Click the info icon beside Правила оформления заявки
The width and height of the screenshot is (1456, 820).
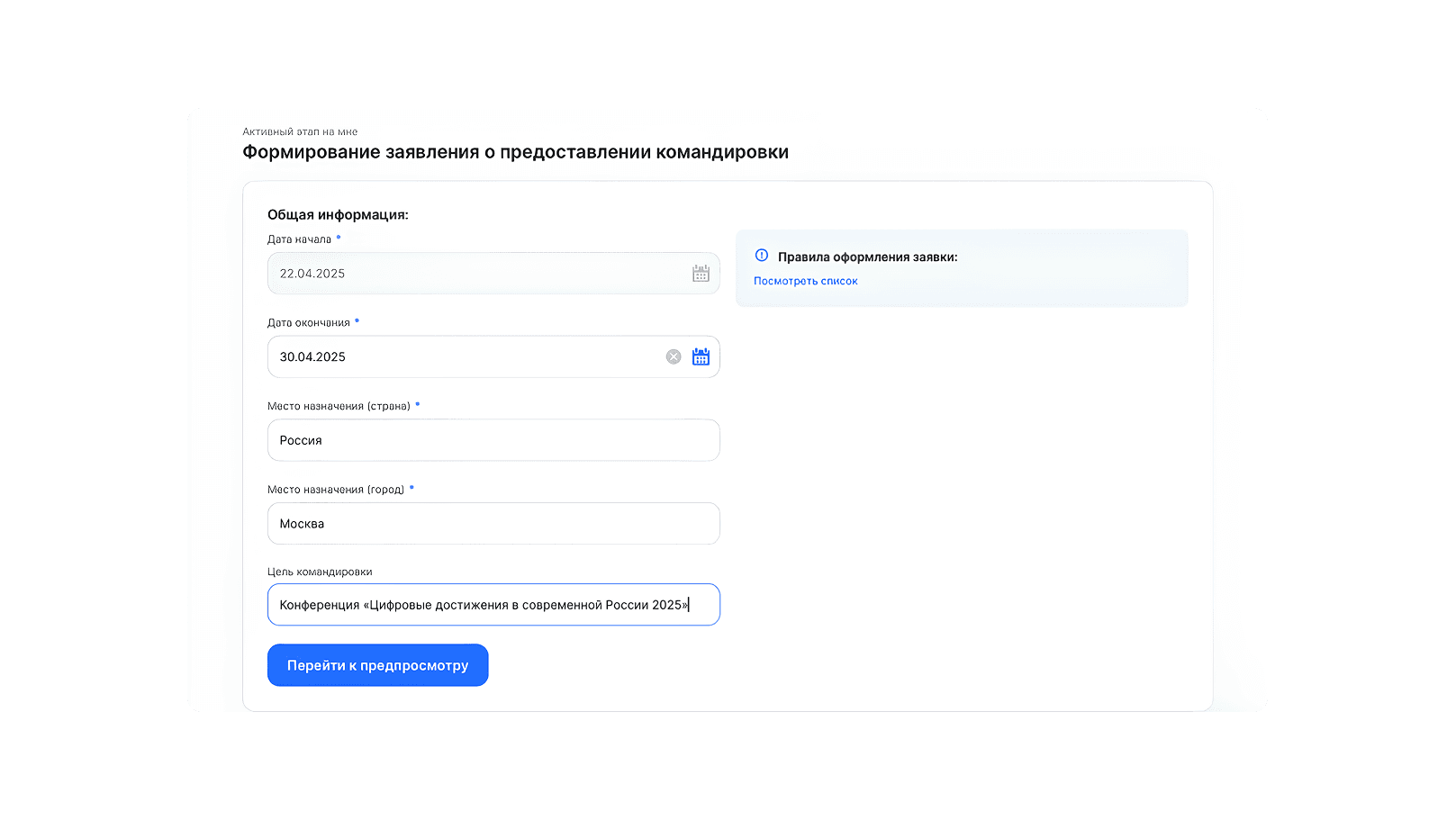click(x=762, y=256)
